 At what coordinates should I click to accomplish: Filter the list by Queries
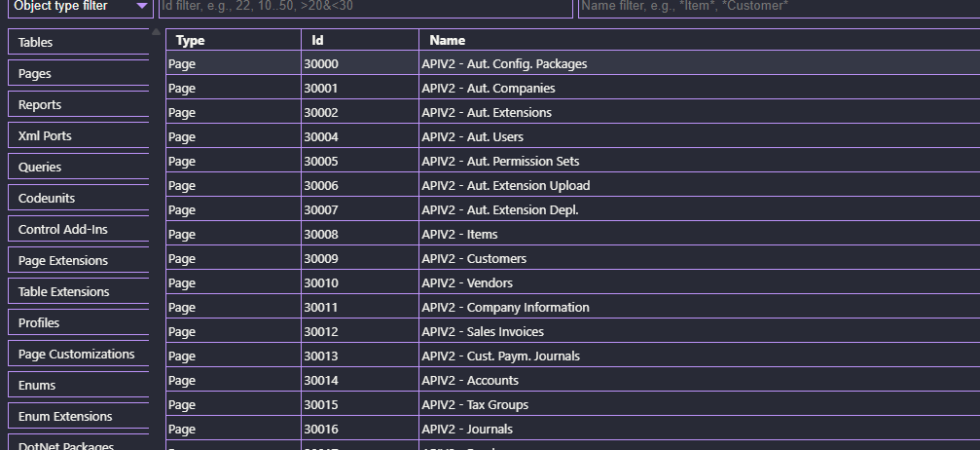(78, 167)
